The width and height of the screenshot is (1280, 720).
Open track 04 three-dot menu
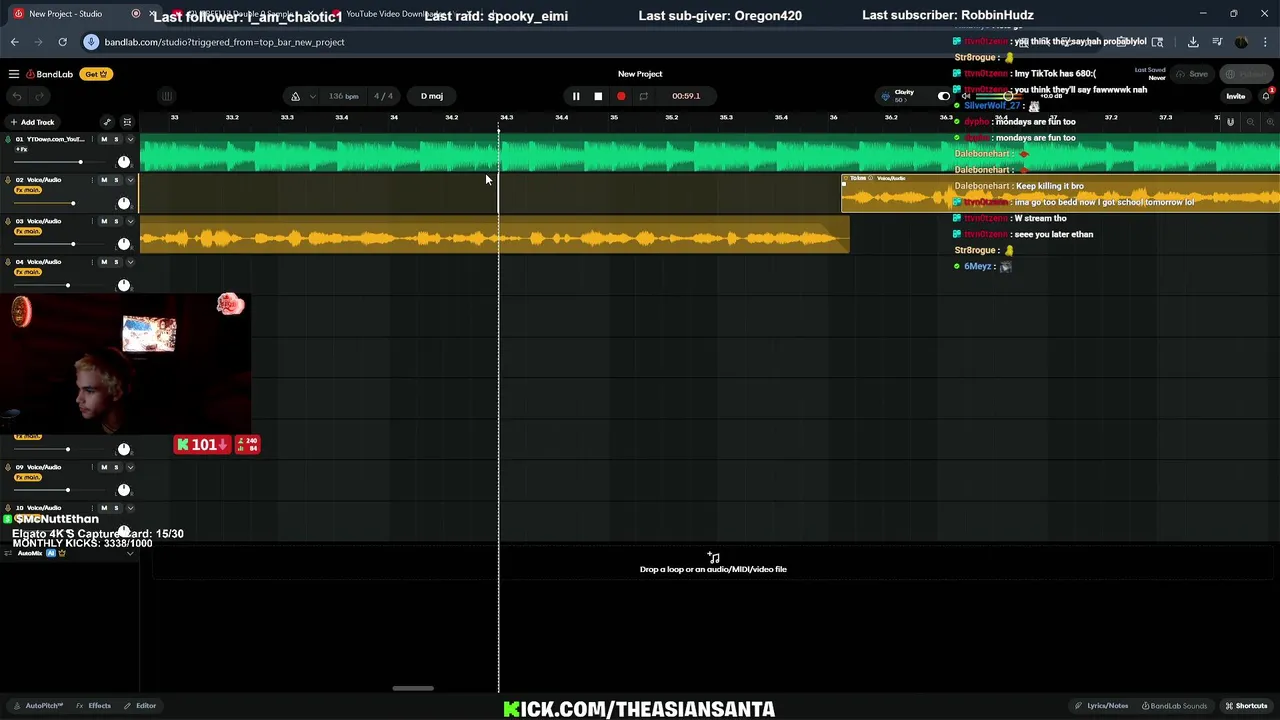point(92,262)
